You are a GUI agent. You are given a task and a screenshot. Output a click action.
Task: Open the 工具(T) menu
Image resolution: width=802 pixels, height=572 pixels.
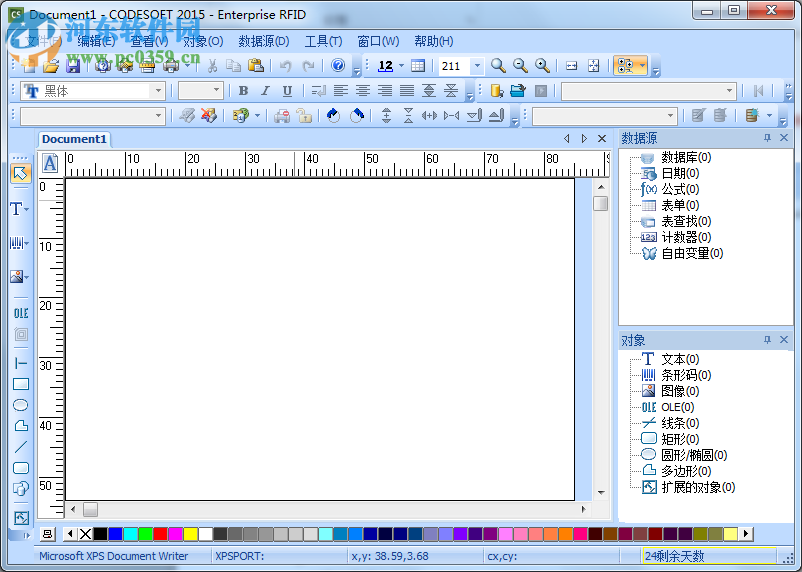[323, 41]
